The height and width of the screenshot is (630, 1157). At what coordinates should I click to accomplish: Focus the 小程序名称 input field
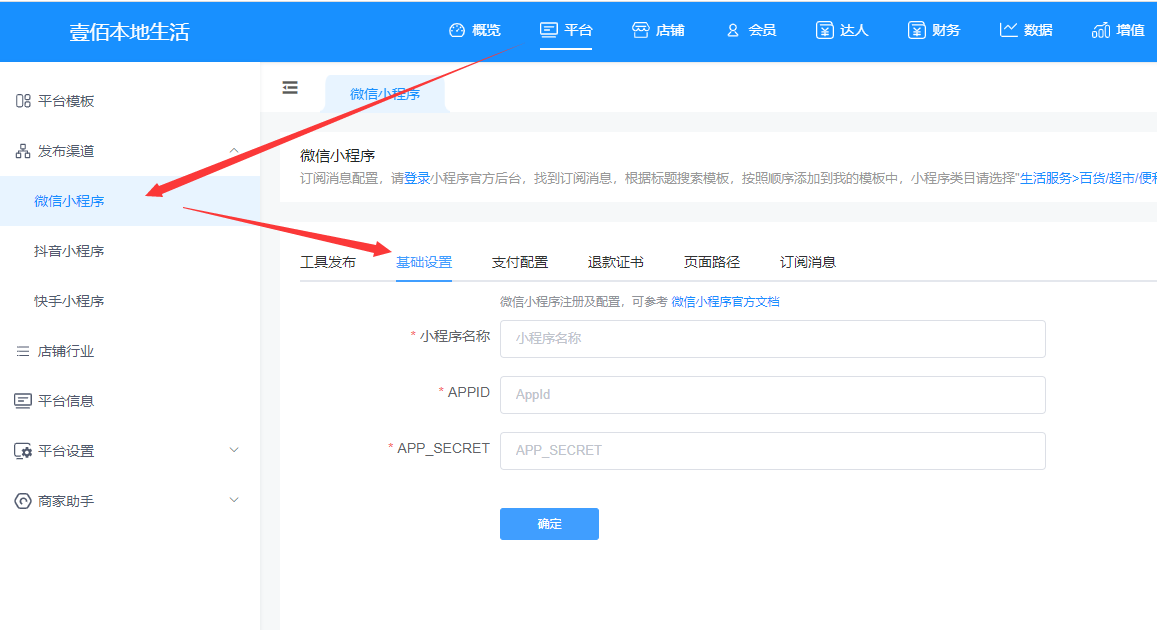tap(773, 339)
